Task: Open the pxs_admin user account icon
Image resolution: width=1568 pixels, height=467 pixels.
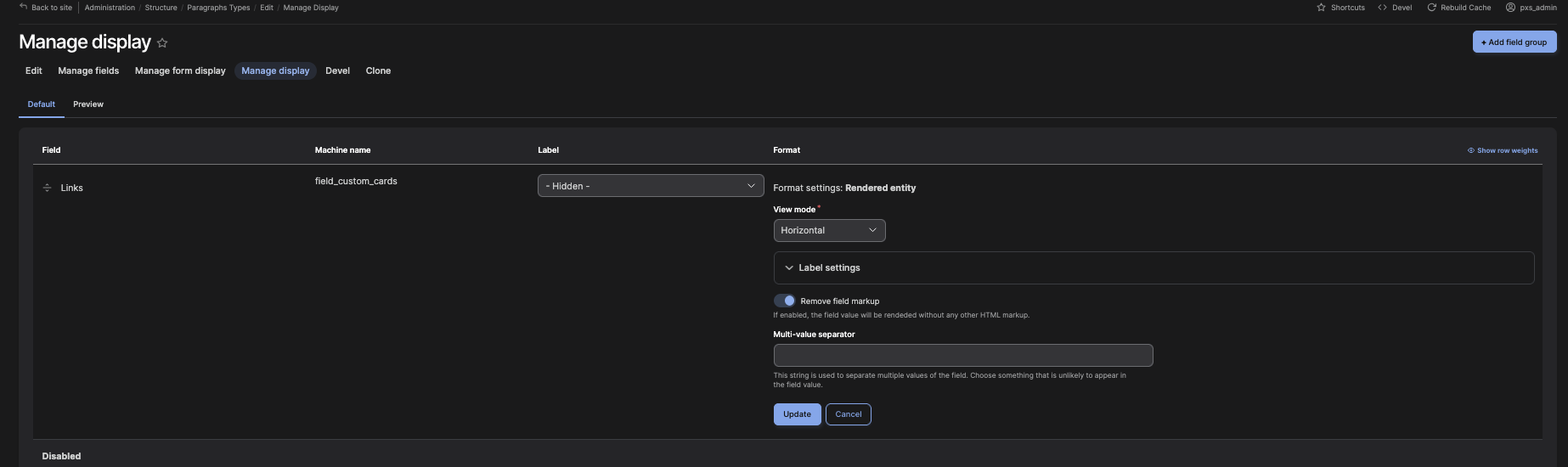Action: (1510, 8)
